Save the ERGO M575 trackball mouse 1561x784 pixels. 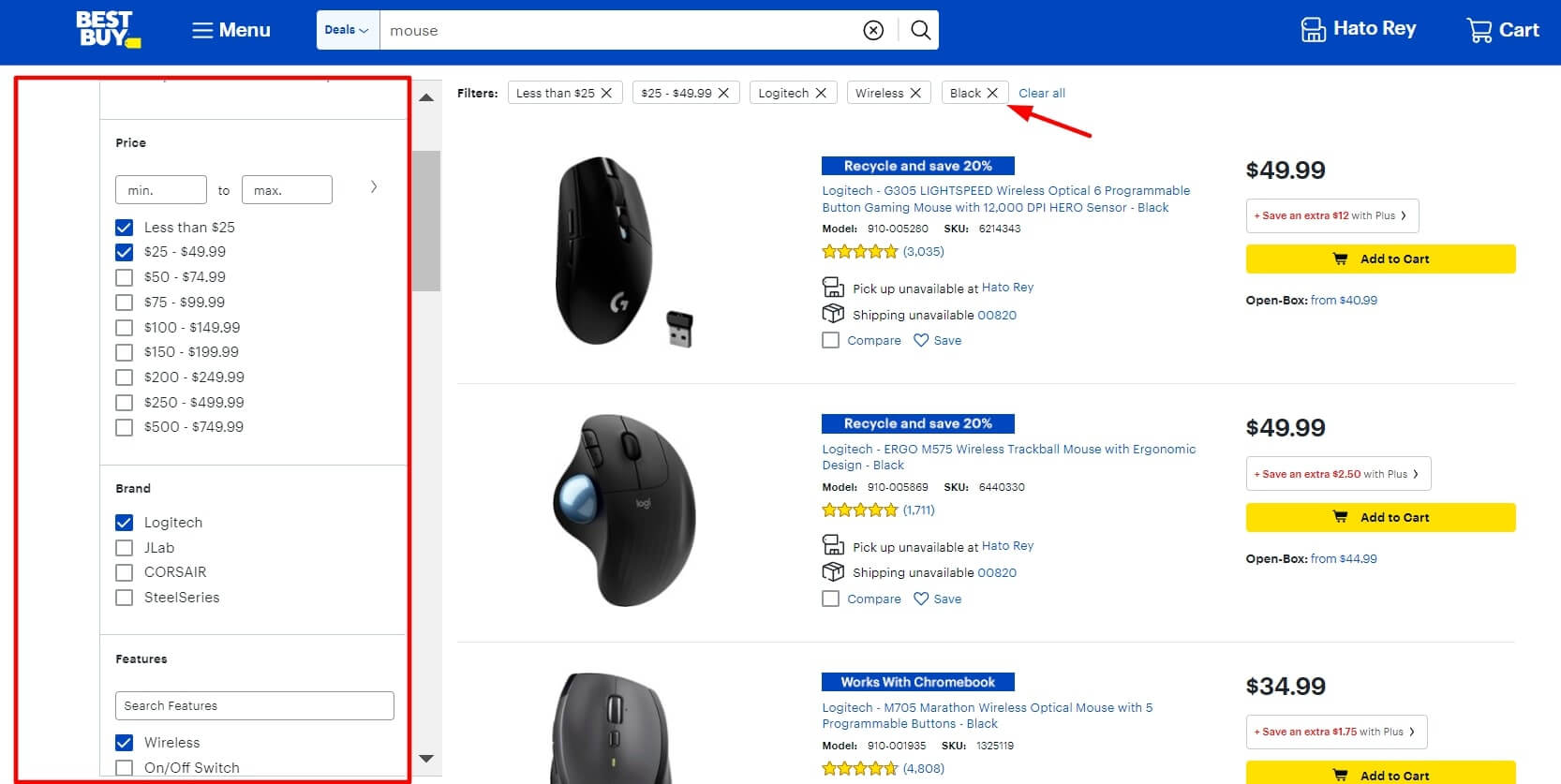(x=937, y=599)
